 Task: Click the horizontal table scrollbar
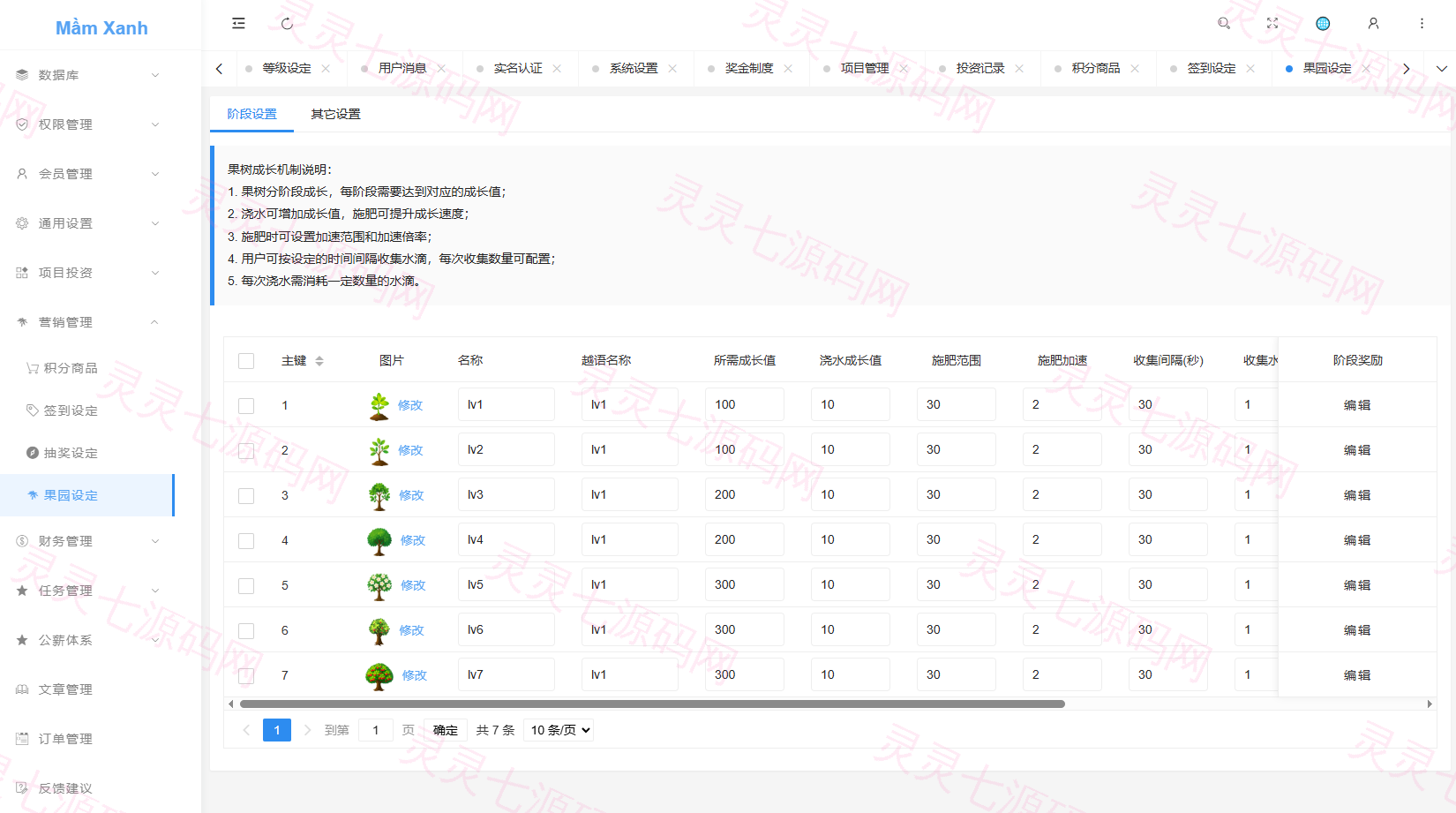tap(652, 704)
